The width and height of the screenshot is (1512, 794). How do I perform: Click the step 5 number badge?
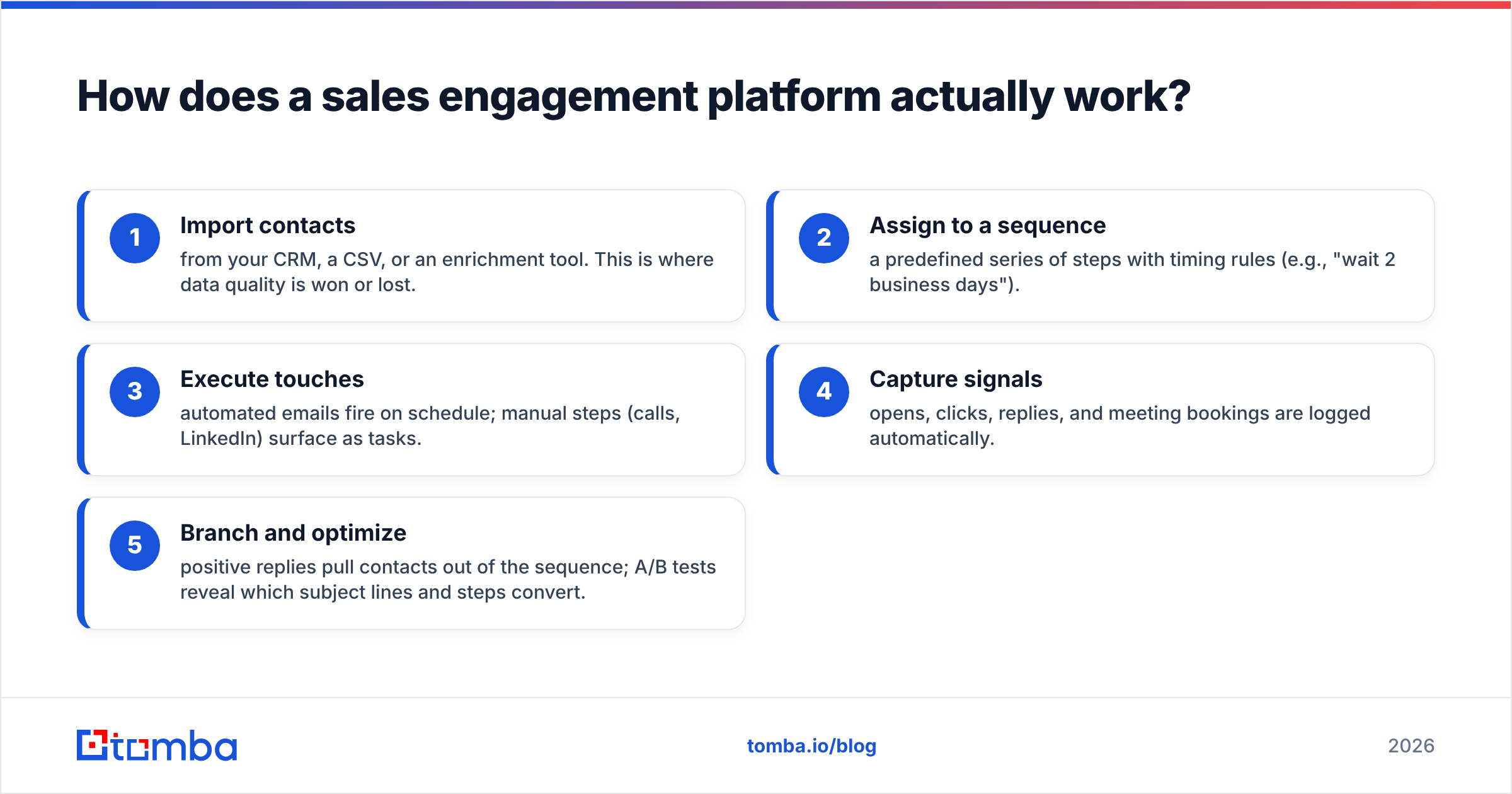point(135,546)
